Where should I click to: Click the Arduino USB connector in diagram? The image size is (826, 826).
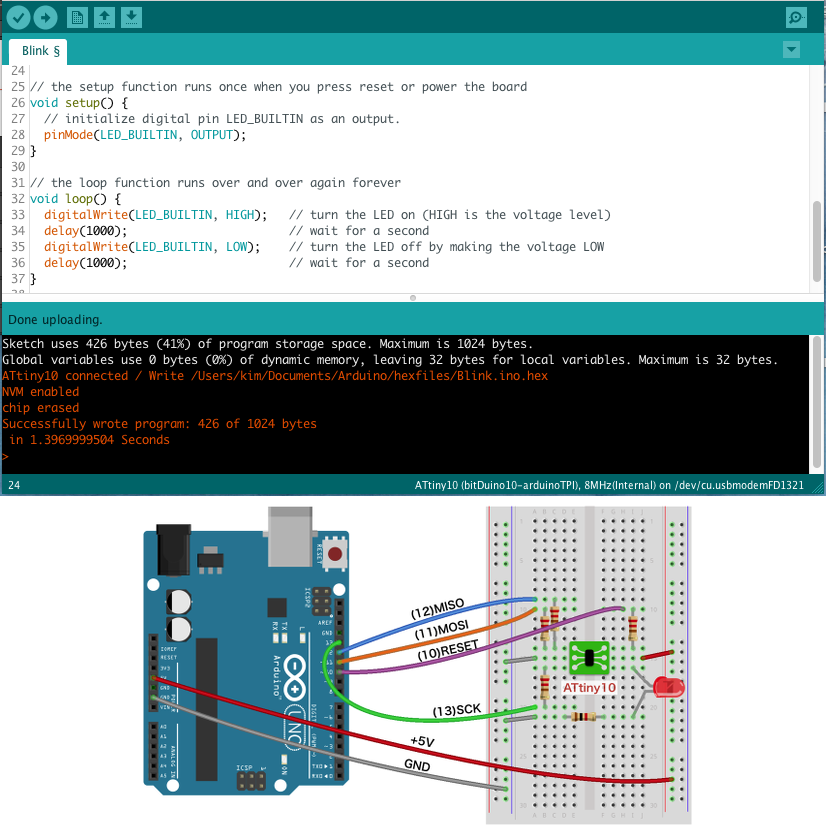[x=290, y=536]
